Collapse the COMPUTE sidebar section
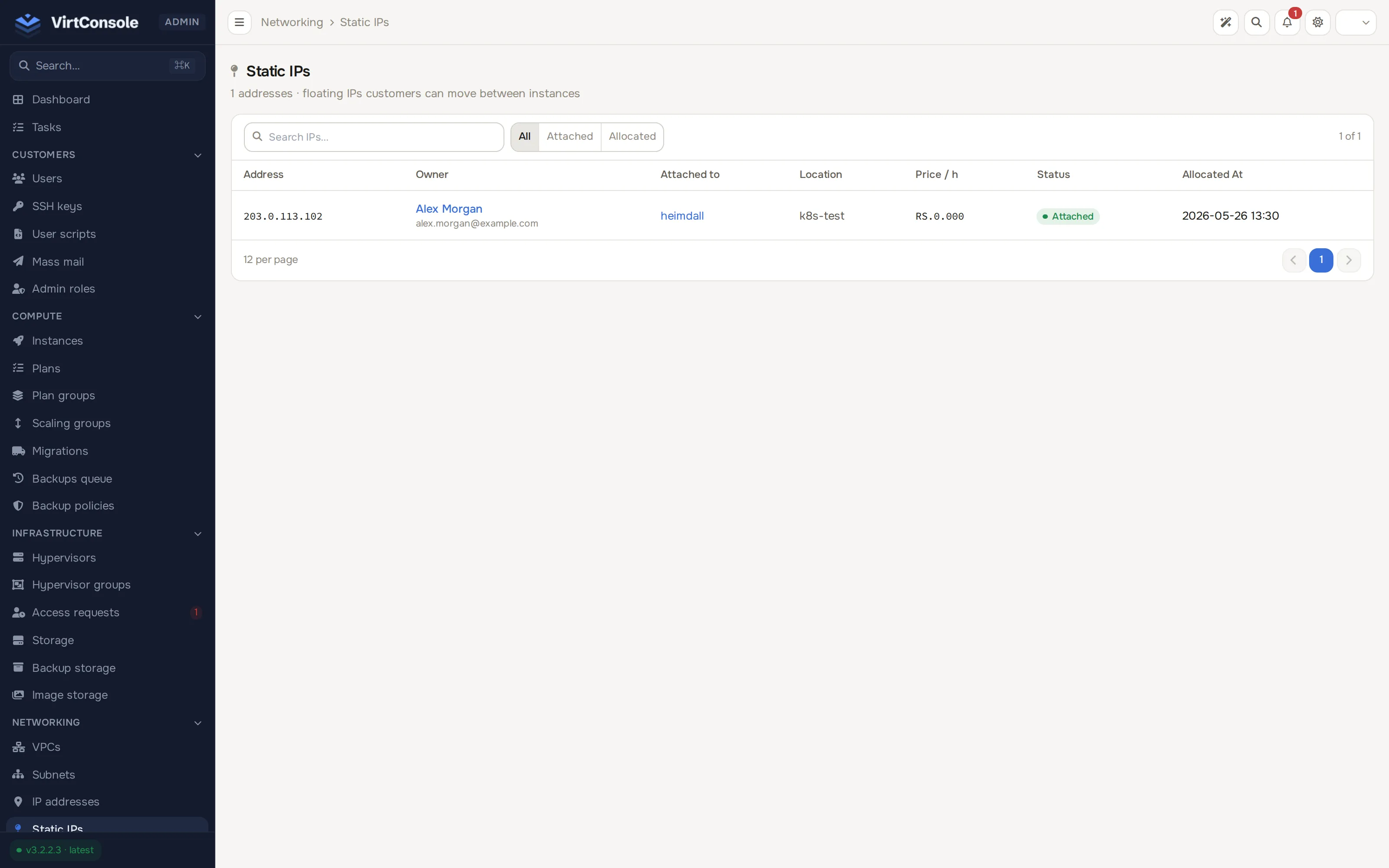Screen dimensions: 1389x868 107,316
